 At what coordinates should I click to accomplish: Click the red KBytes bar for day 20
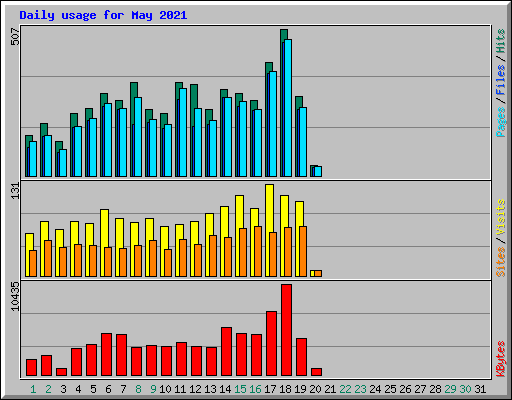coord(316,372)
